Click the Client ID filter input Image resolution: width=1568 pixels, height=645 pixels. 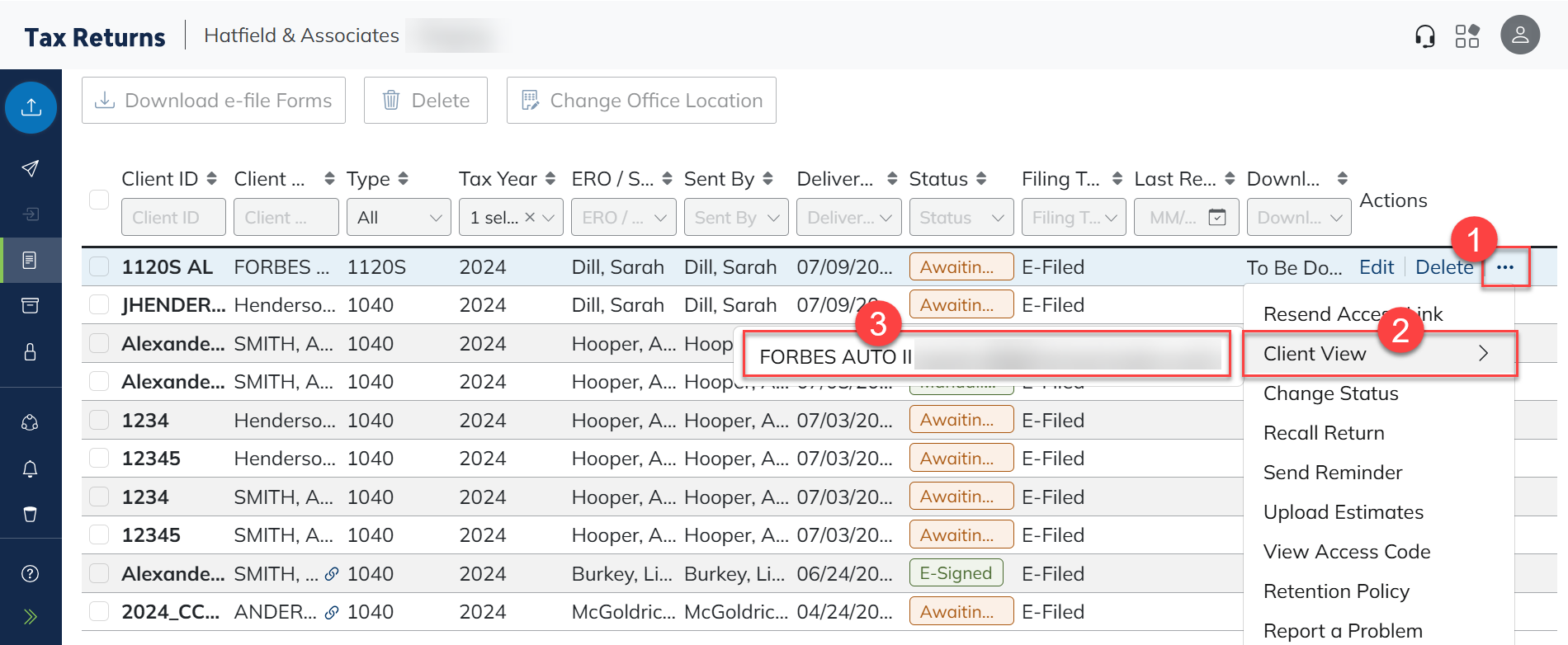tap(173, 218)
